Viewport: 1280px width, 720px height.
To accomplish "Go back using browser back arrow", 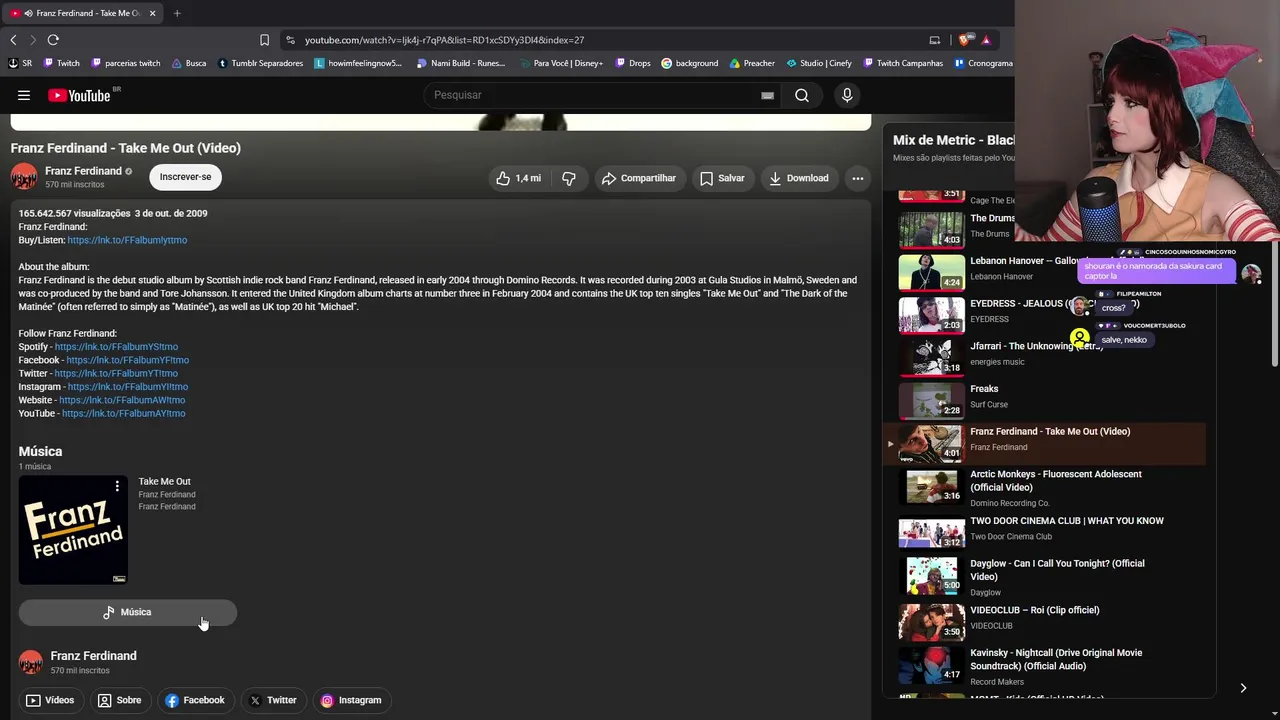I will pos(13,40).
